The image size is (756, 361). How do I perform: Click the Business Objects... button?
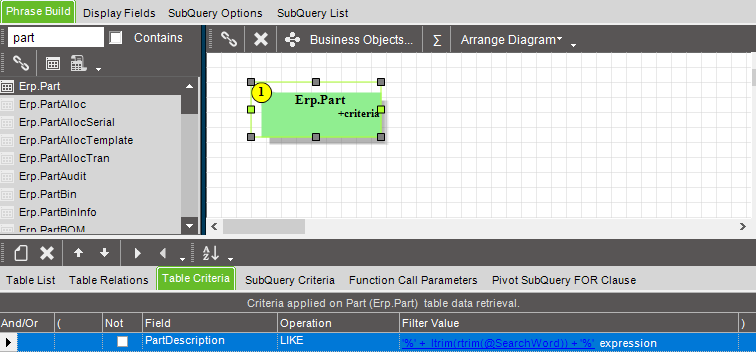[361, 40]
